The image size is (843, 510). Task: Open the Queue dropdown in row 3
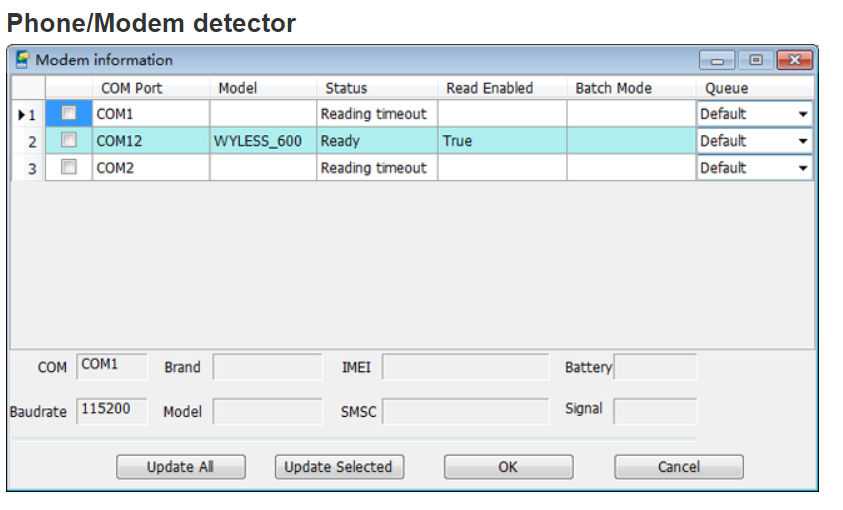tap(802, 168)
